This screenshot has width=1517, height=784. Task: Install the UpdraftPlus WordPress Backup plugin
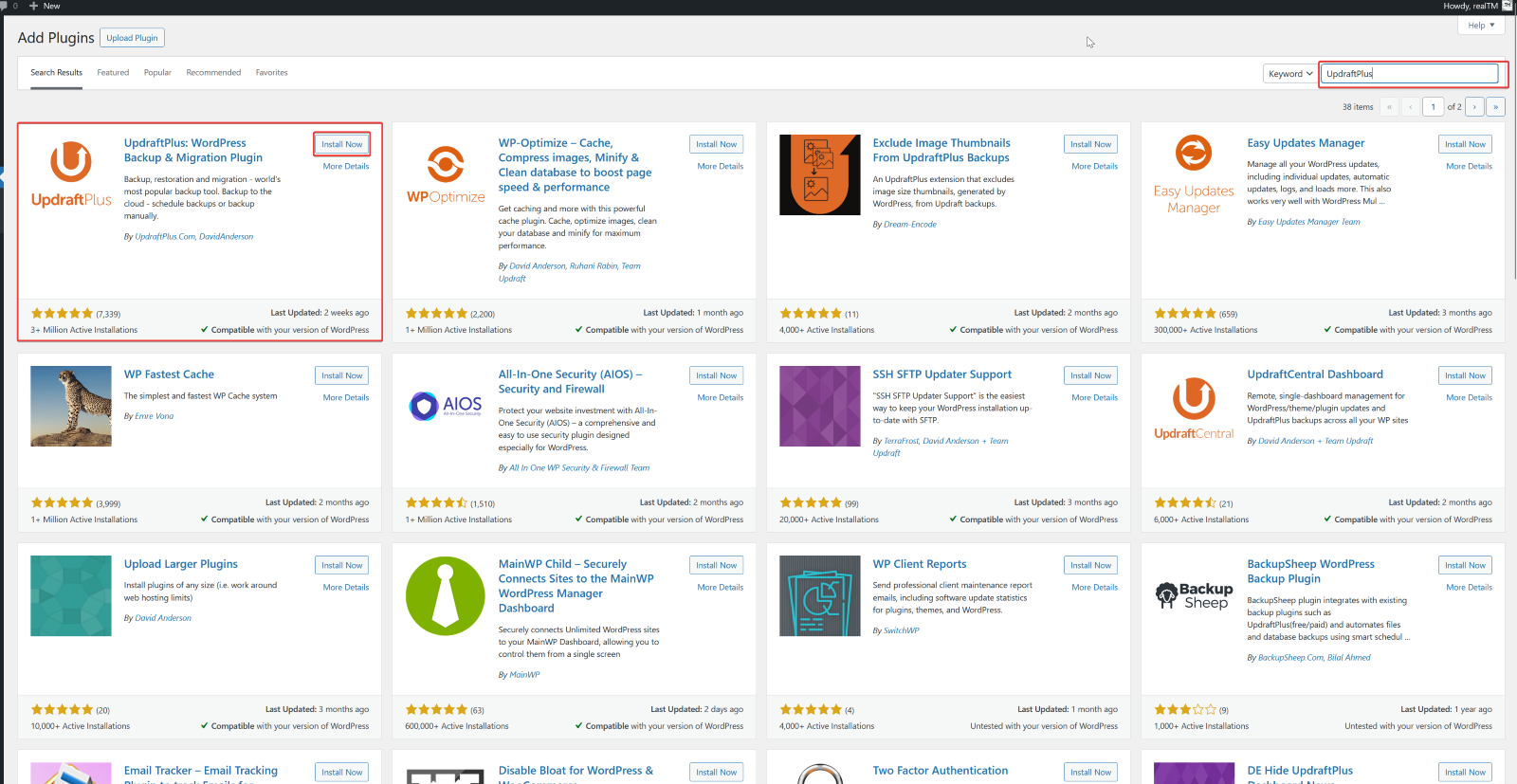coord(341,144)
